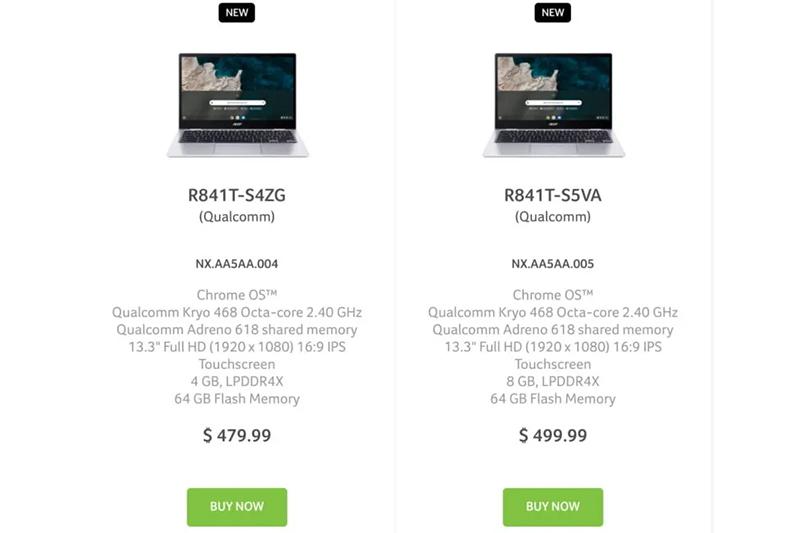Click the NEW badge above R841T-S4ZG
This screenshot has width=800, height=533.
237,13
